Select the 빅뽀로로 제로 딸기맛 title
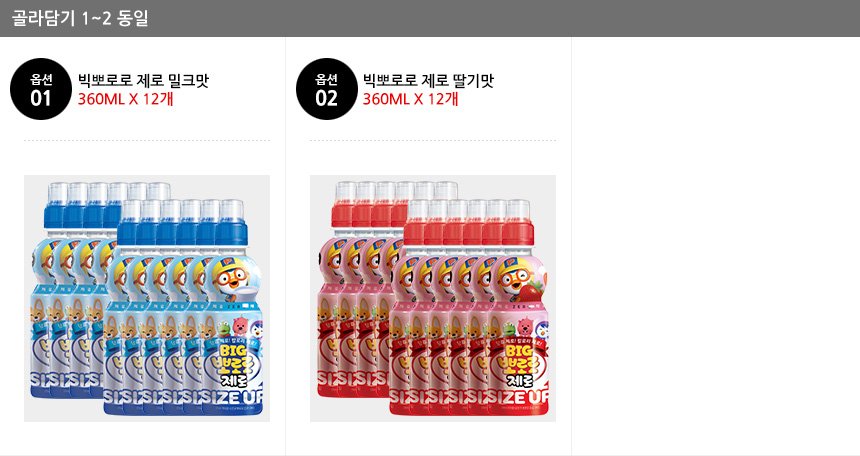Screen dimensions: 860x456 pos(428,81)
